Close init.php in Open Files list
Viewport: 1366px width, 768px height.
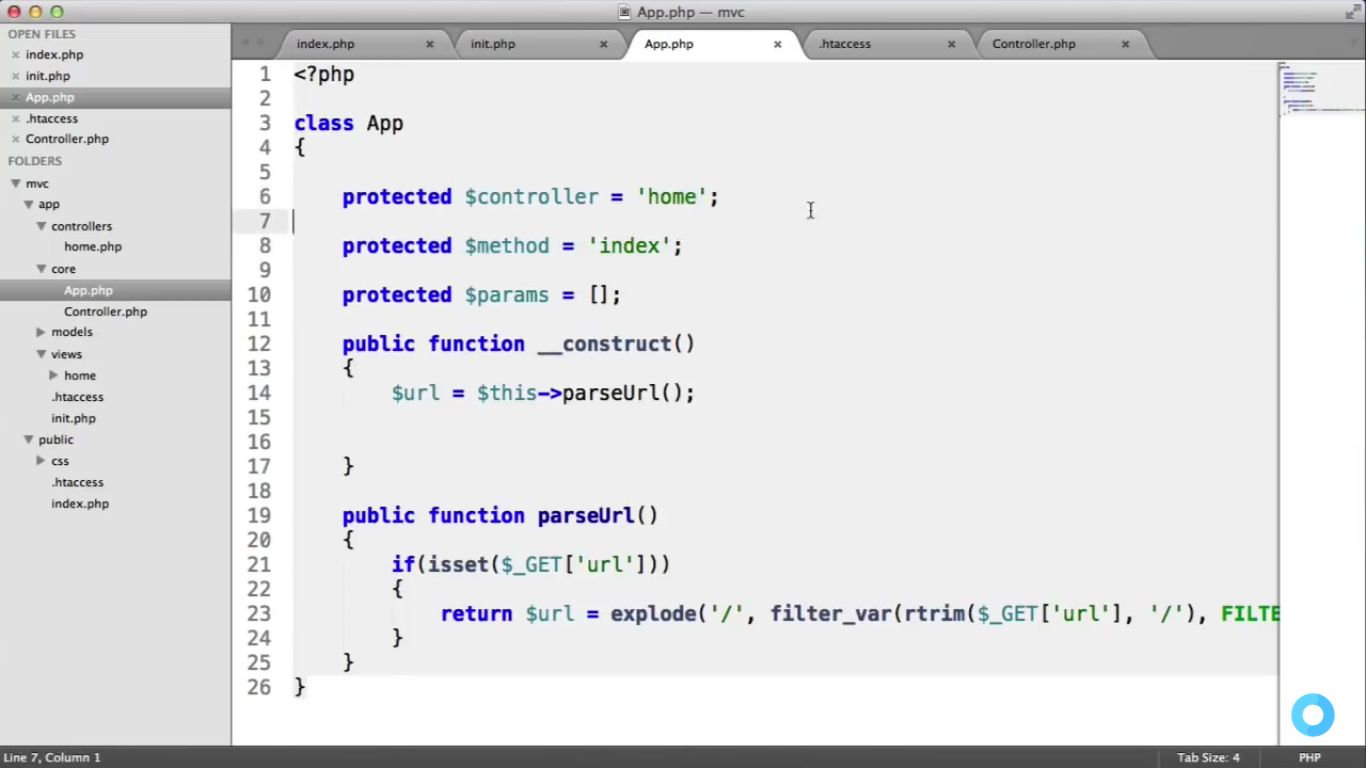point(15,76)
